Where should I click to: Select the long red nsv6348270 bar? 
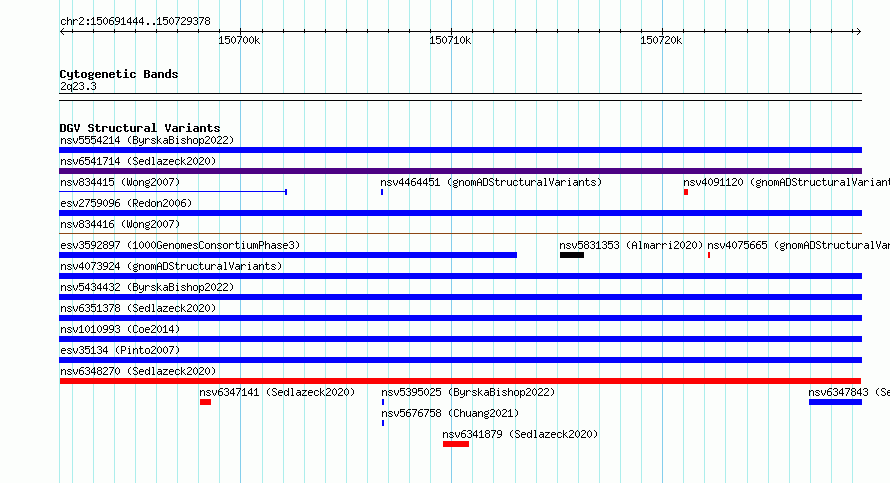(460, 381)
